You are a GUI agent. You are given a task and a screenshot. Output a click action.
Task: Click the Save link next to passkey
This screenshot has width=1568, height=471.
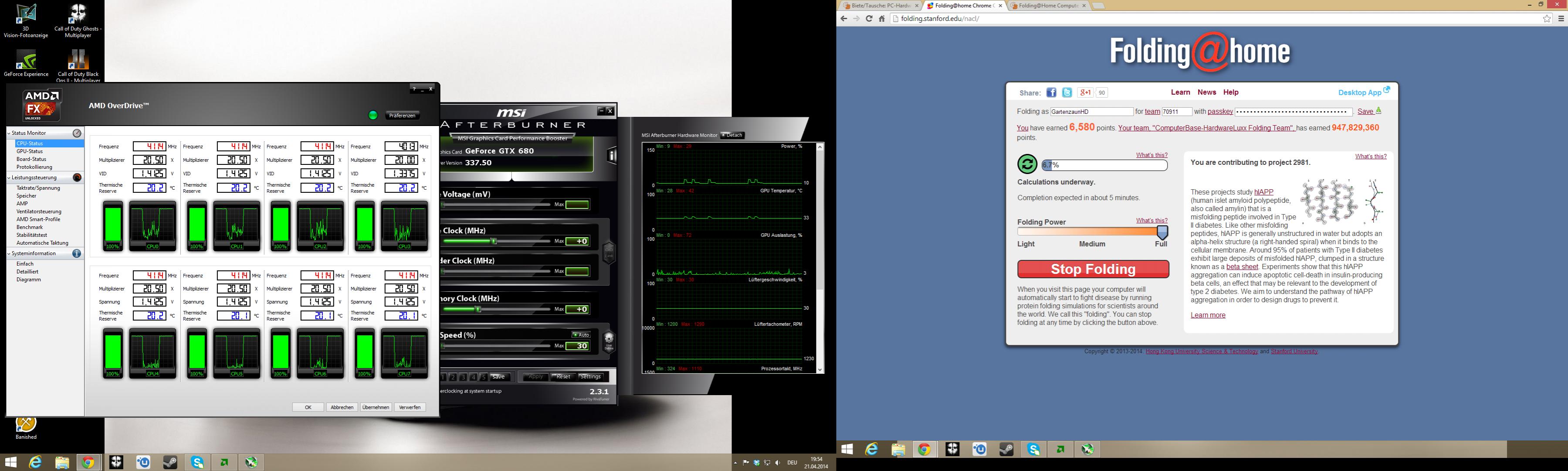[x=1370, y=112]
